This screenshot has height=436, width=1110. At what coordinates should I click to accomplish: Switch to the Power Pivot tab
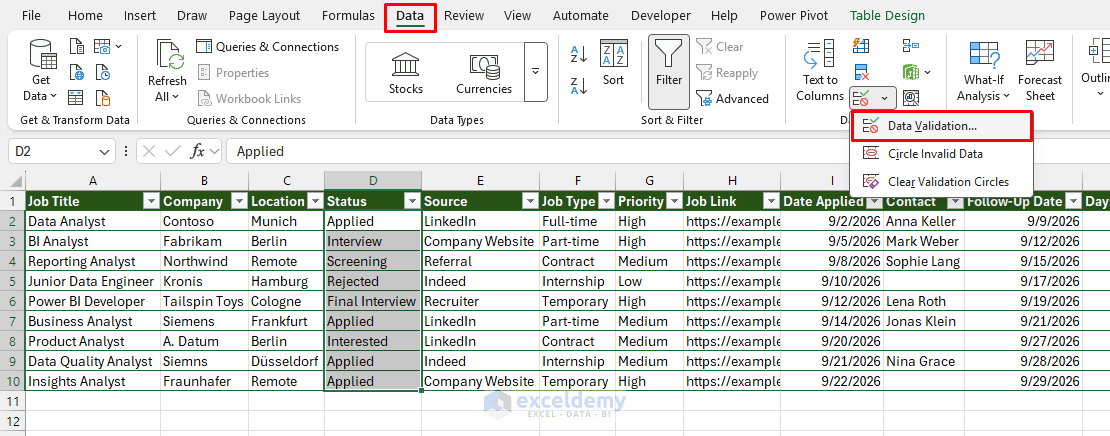coord(794,16)
